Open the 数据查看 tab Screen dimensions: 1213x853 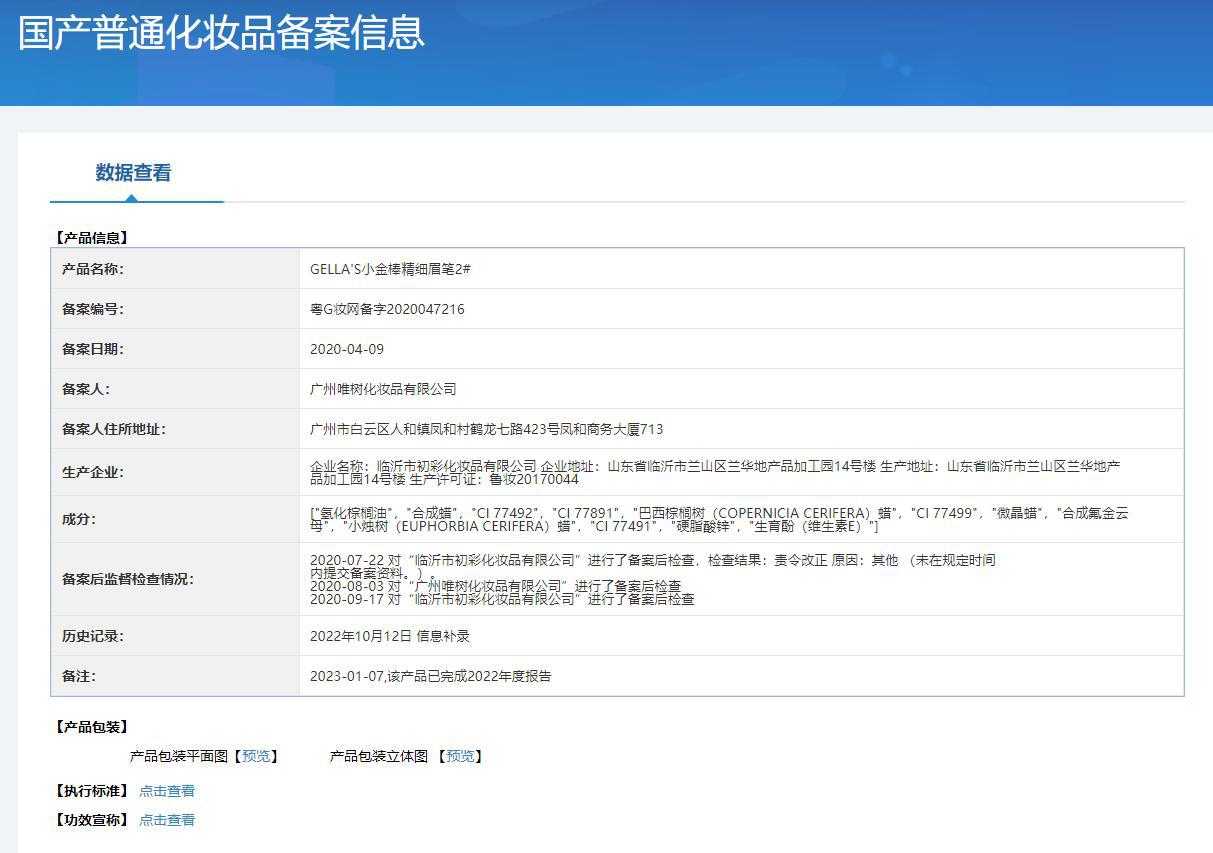tap(133, 173)
